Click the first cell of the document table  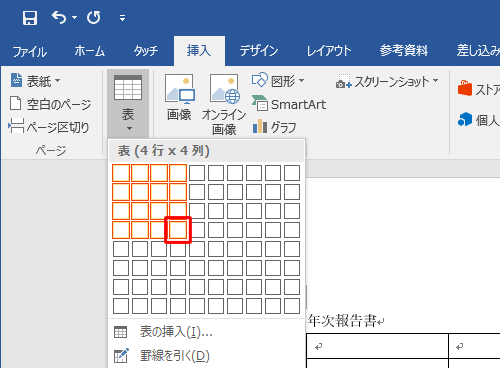[377, 346]
